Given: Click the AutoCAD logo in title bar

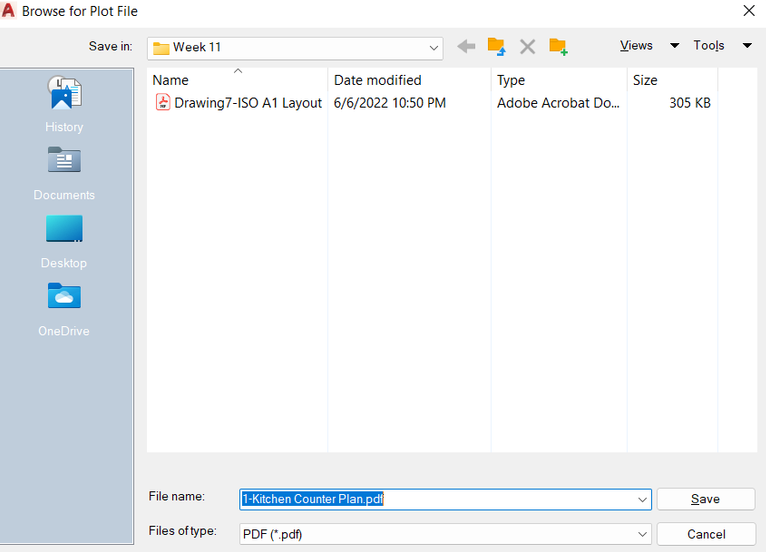Looking at the screenshot, I should 8,10.
